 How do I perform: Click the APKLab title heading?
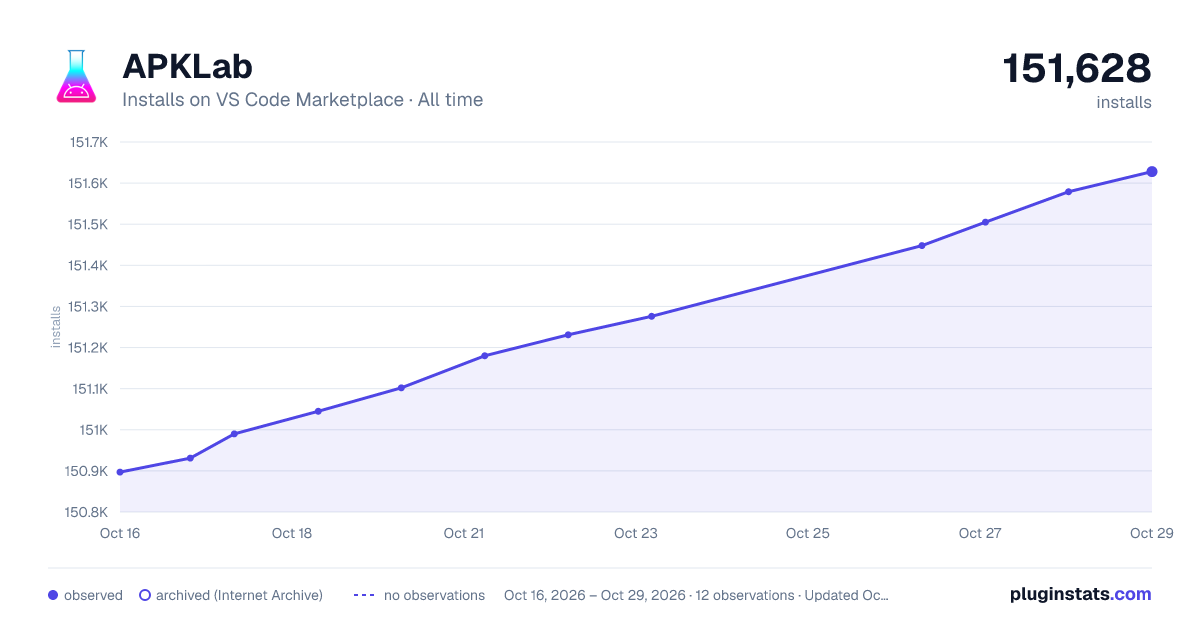pos(187,66)
